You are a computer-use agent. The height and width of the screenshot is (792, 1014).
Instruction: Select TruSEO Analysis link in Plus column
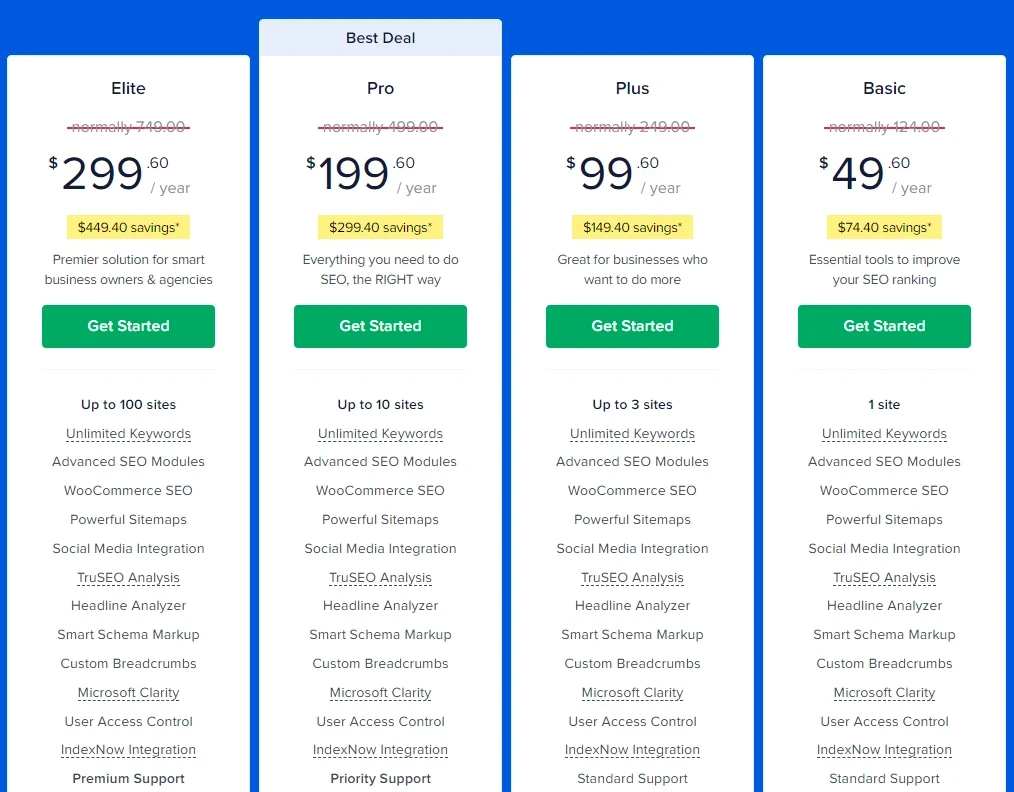[632, 578]
